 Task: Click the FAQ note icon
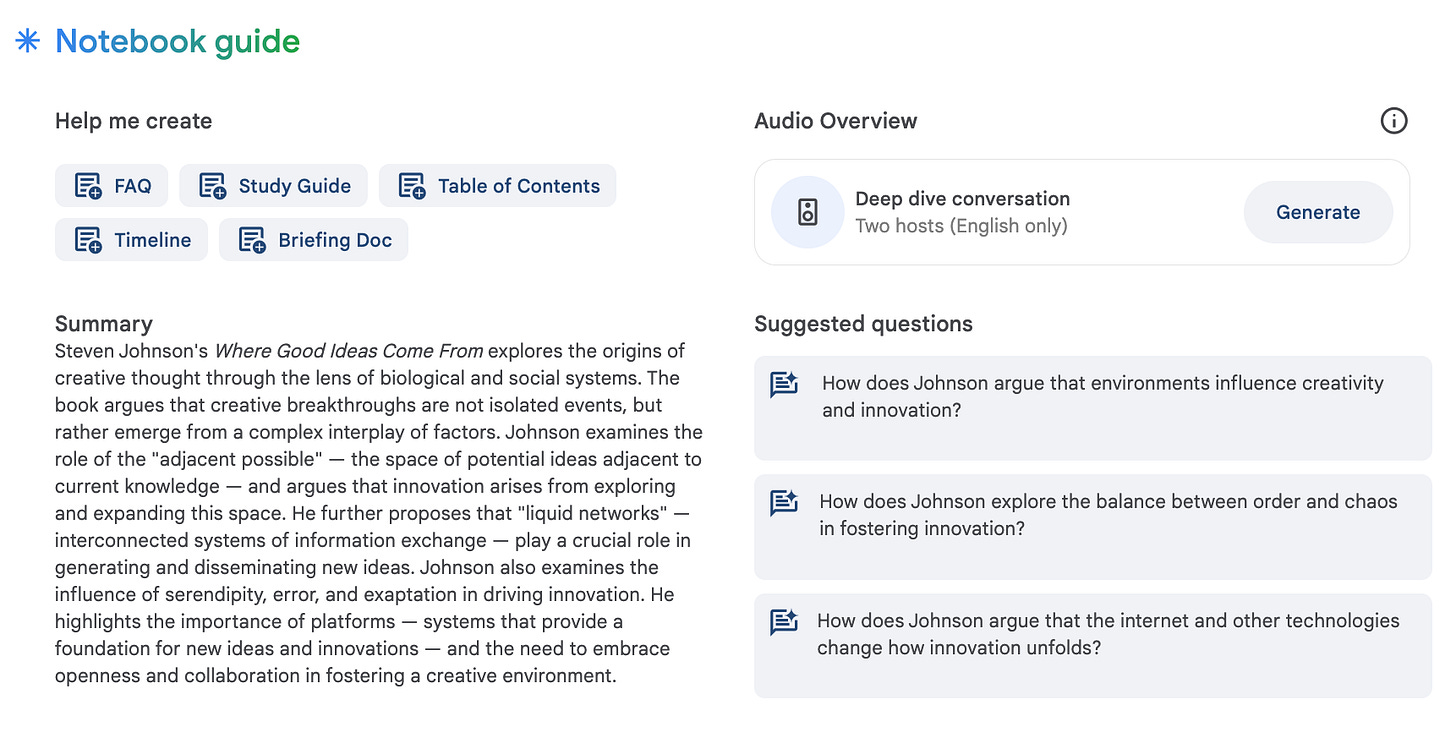pos(88,186)
